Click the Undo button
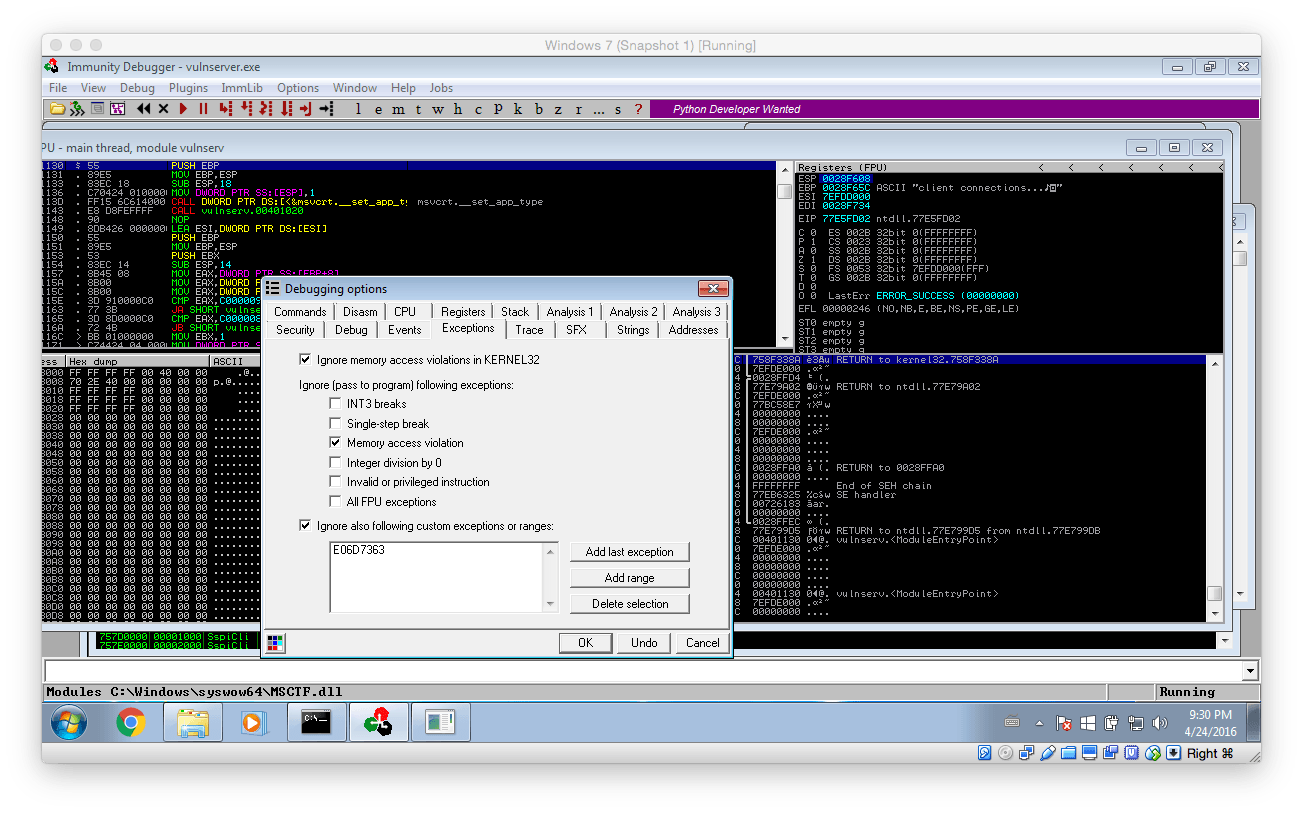The width and height of the screenshot is (1303, 813). (x=644, y=643)
